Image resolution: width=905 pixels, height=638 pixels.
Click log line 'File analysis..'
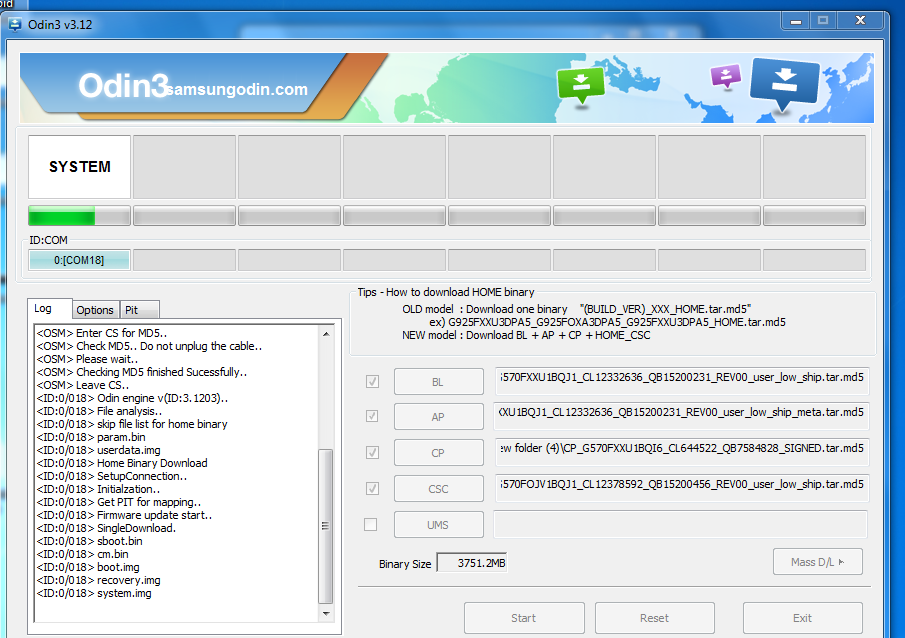(99, 411)
